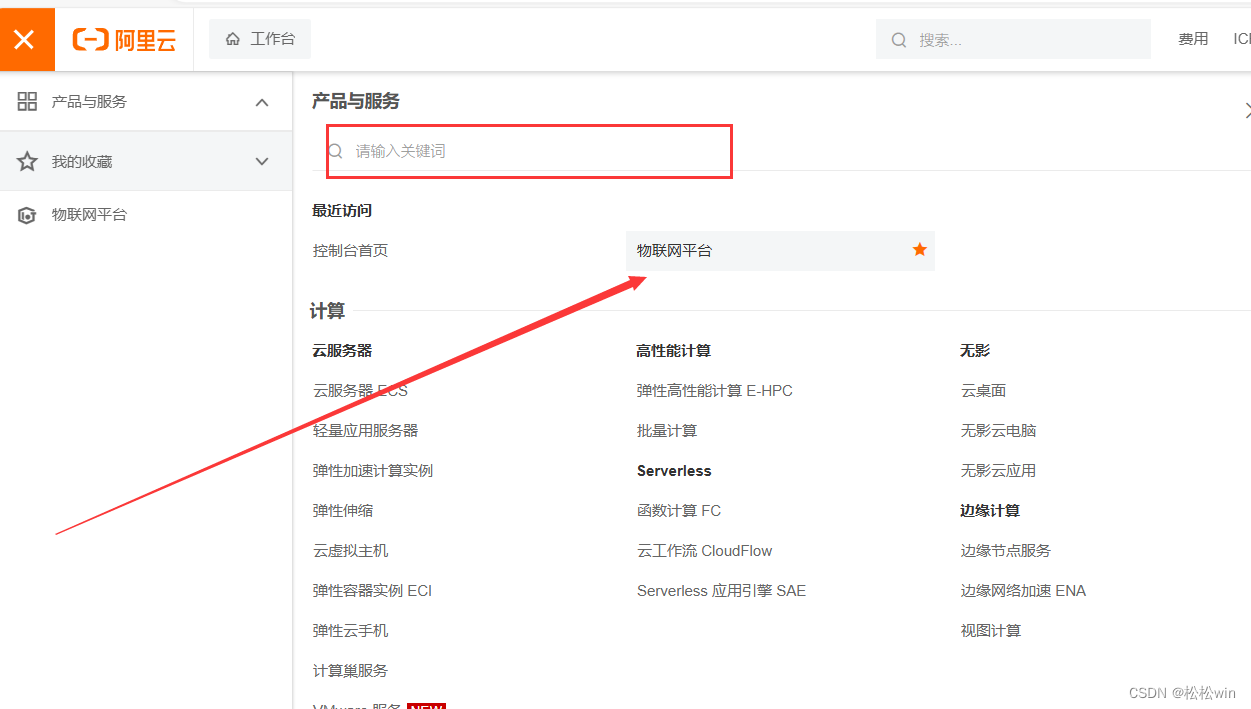The height and width of the screenshot is (709, 1251).
Task: Click the Alibaba Cloud logo
Action: click(124, 40)
